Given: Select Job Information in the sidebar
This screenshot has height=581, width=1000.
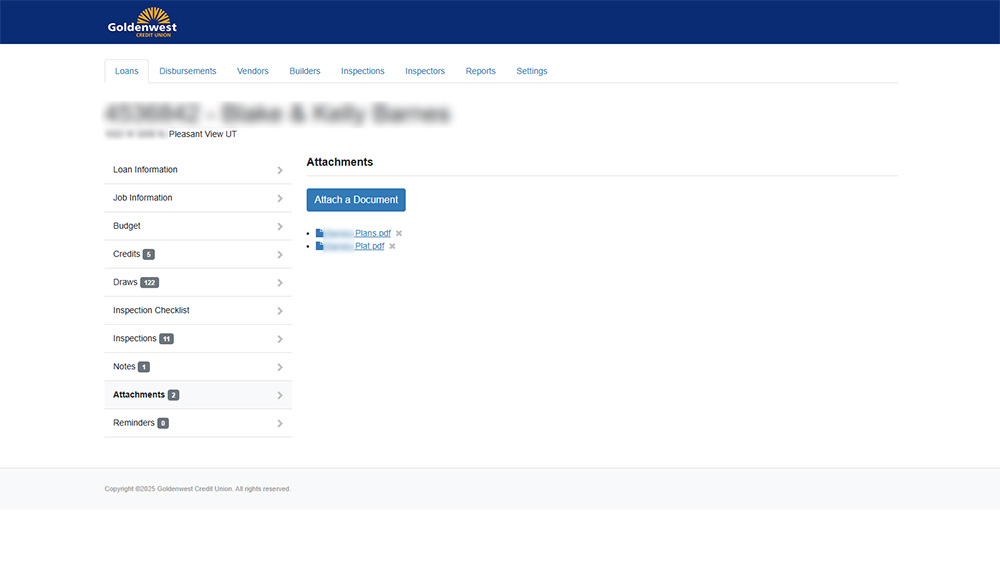Looking at the screenshot, I should point(143,198).
